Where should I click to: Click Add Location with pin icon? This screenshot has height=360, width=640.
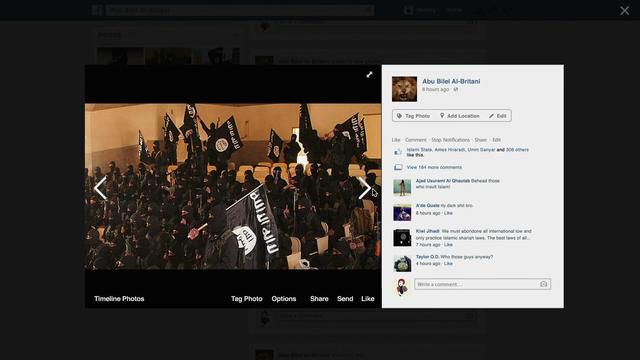[460, 116]
